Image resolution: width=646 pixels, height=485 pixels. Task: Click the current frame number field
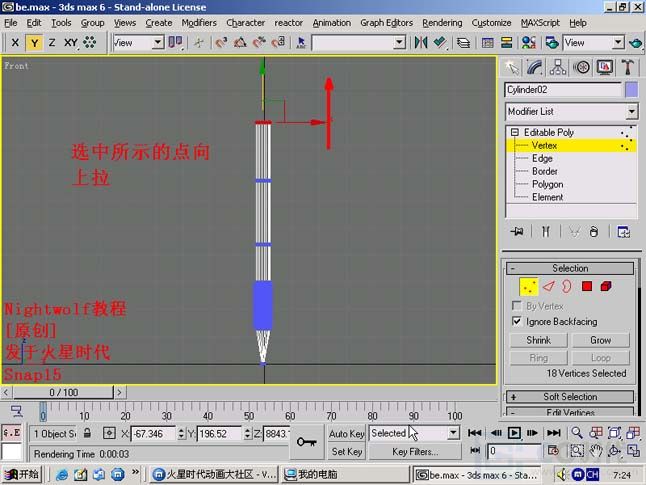click(x=514, y=451)
